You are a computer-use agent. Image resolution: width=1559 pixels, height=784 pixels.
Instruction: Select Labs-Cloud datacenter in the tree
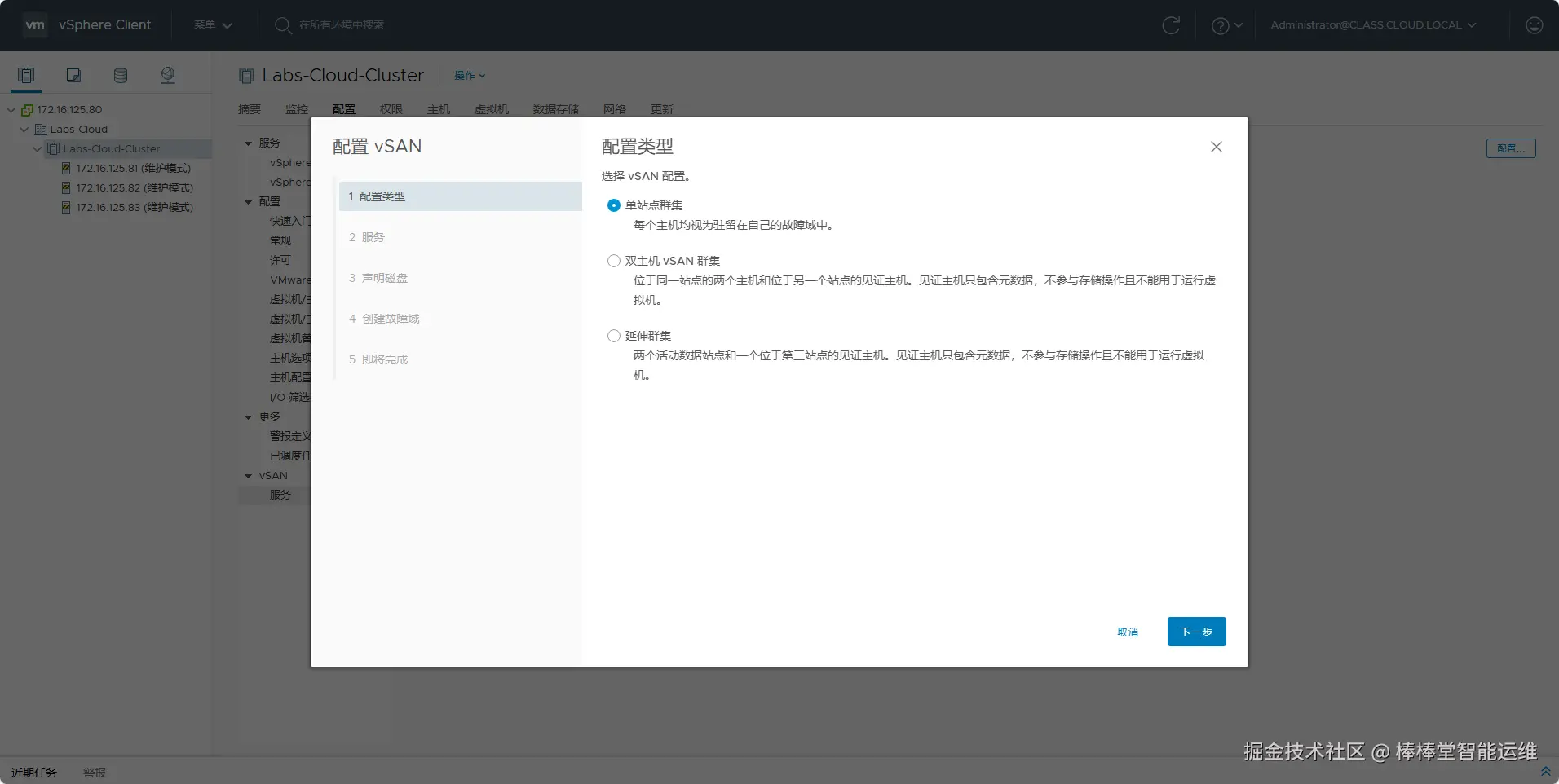pyautogui.click(x=79, y=130)
